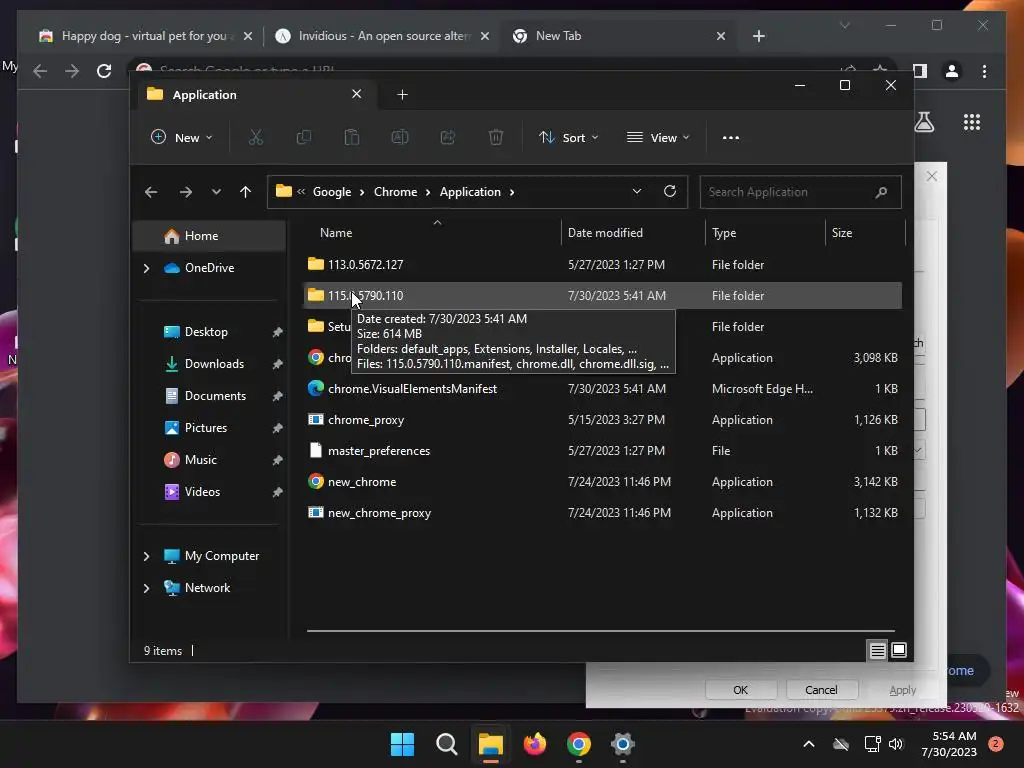The width and height of the screenshot is (1024, 768).
Task: Expand address bar history dropdown
Action: [x=637, y=191]
